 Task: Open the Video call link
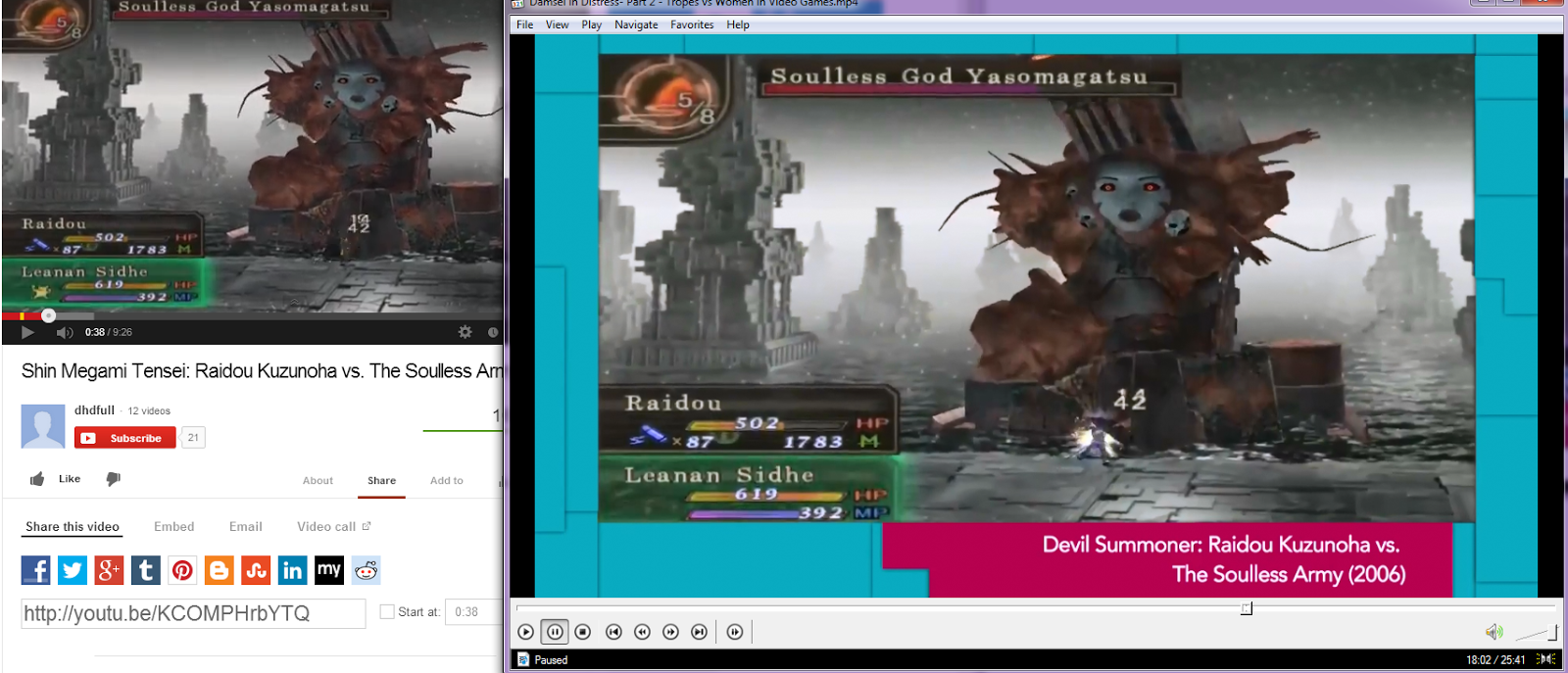click(333, 527)
